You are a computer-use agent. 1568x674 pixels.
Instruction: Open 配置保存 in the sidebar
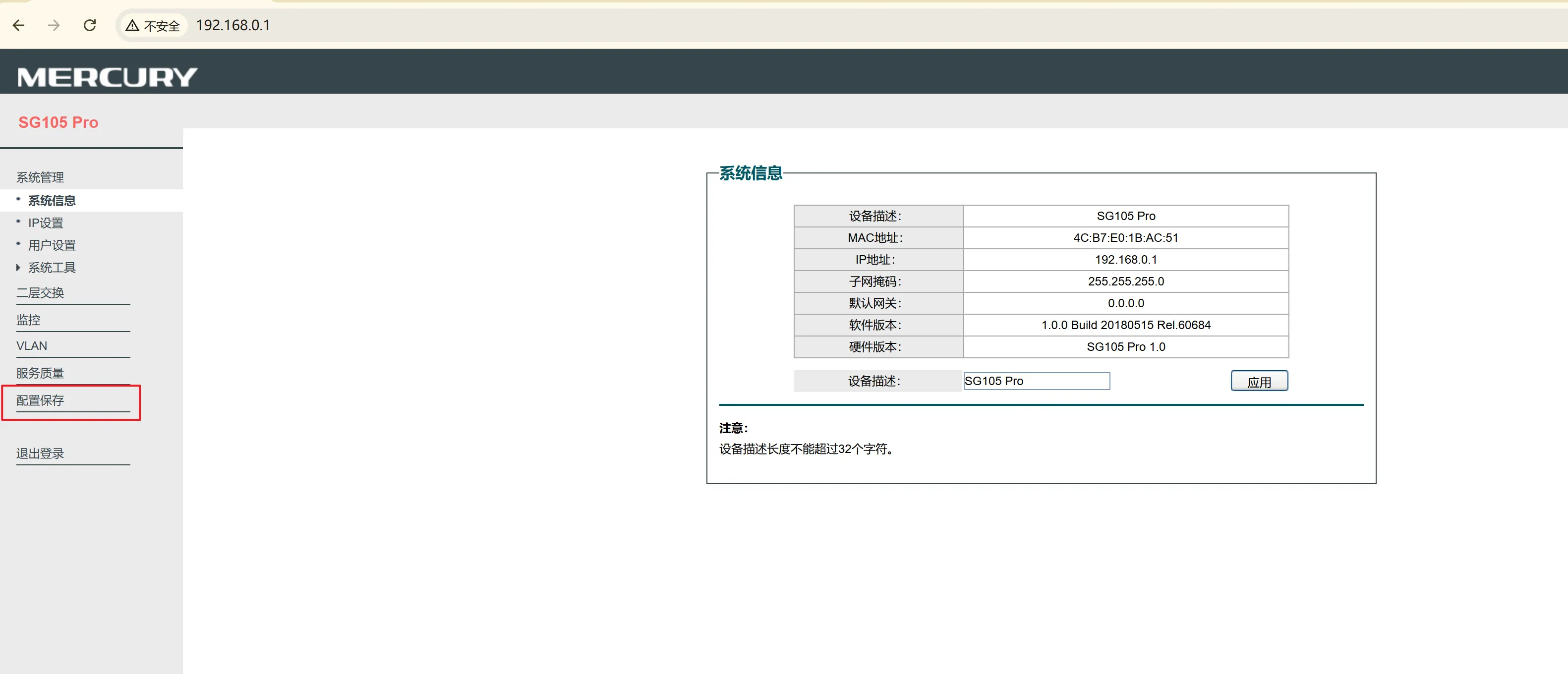pos(40,399)
